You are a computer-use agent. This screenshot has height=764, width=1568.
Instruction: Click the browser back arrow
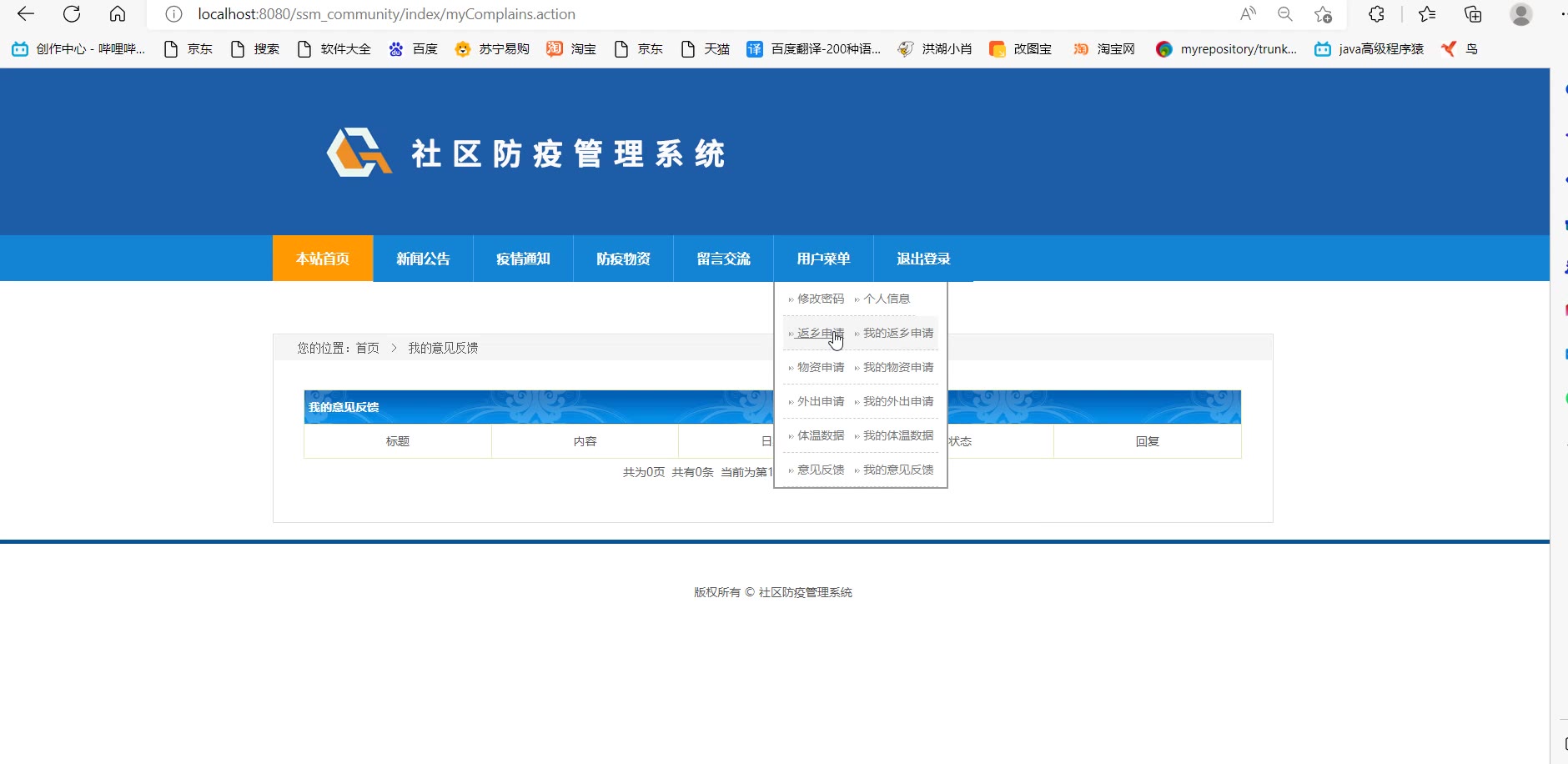click(x=26, y=14)
